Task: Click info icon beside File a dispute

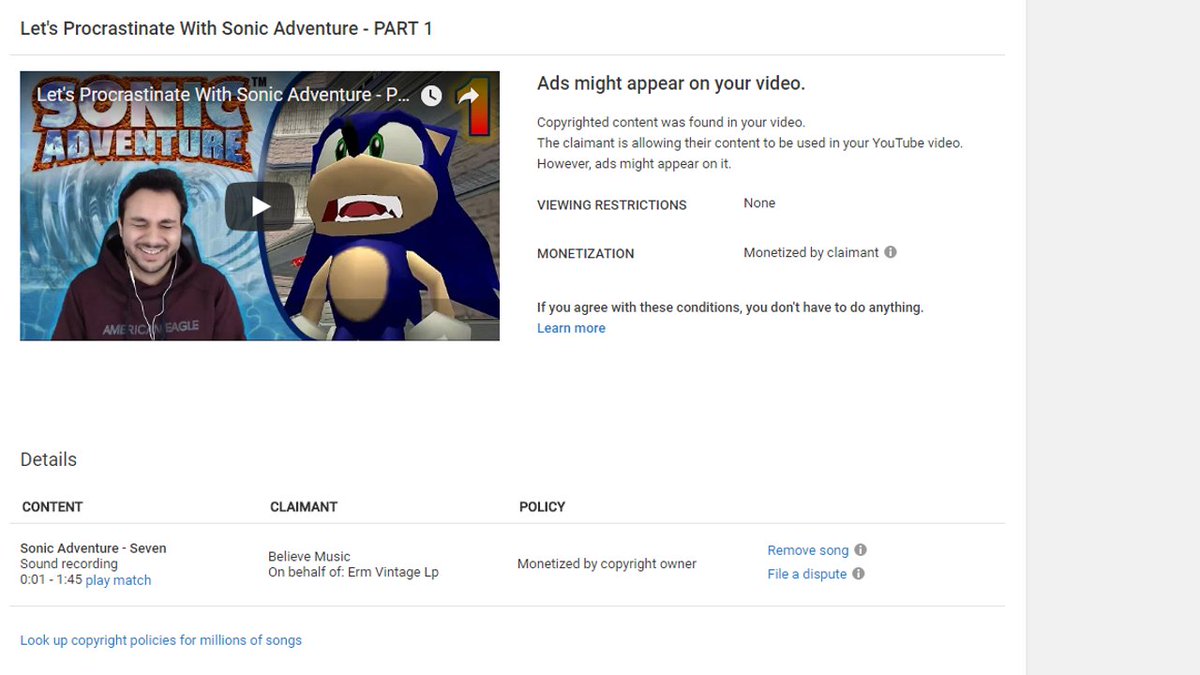Action: coord(859,574)
